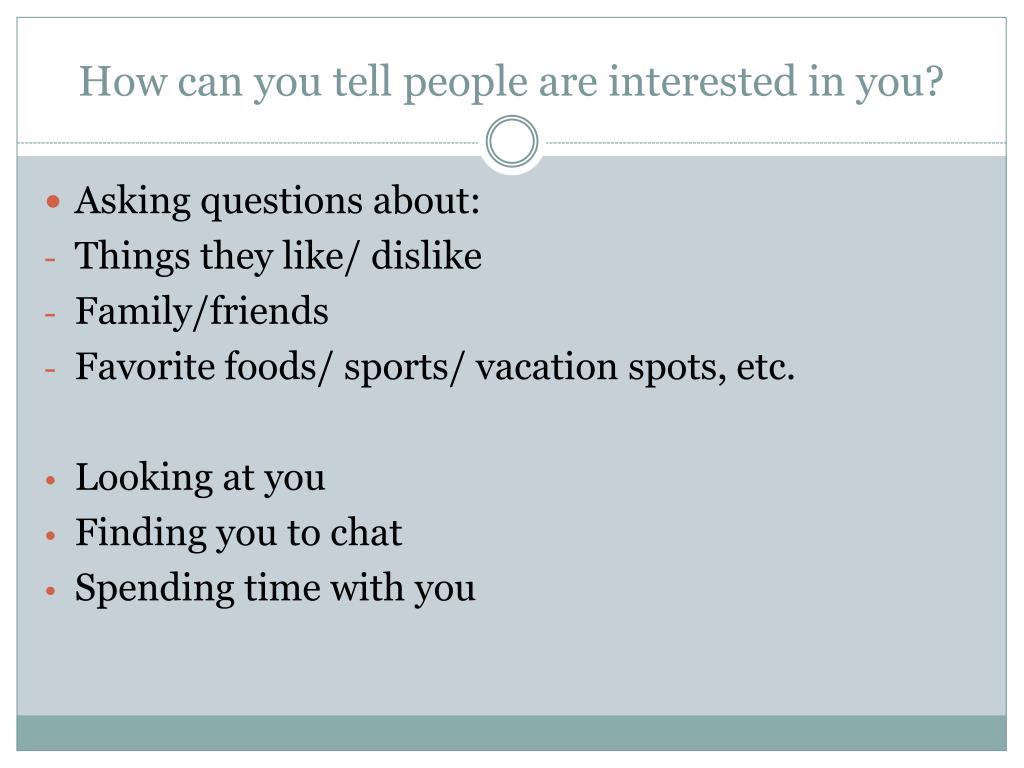Select the 'Looking at you' bullet

[x=200, y=478]
